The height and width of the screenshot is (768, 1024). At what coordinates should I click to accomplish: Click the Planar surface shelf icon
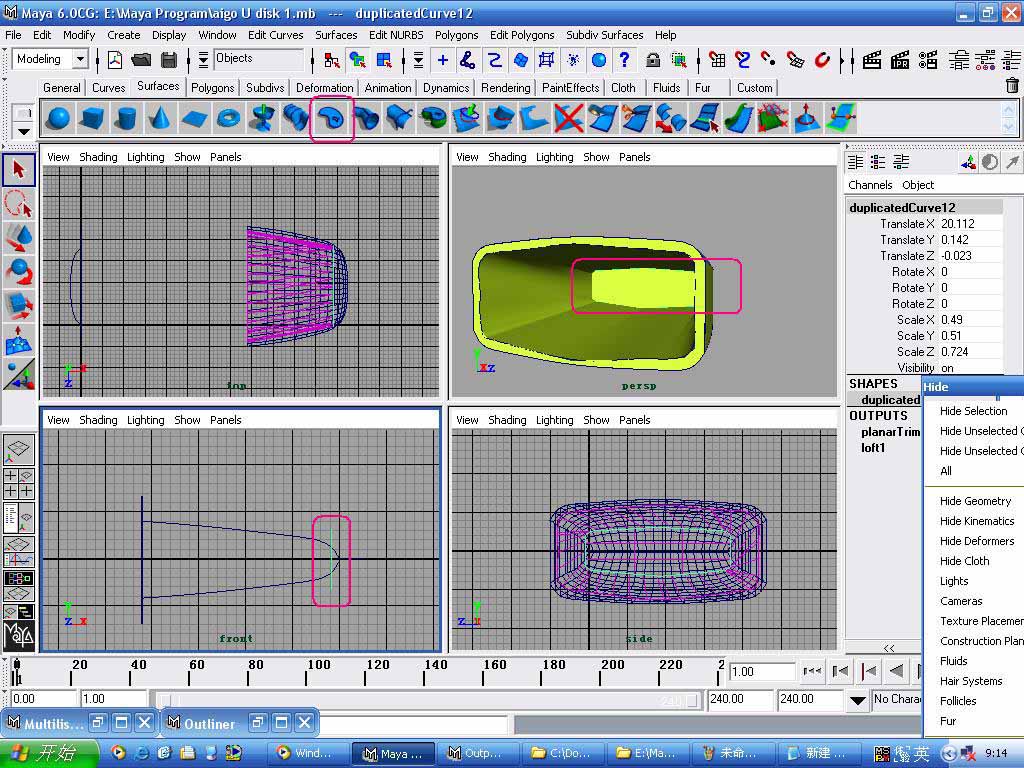(331, 118)
